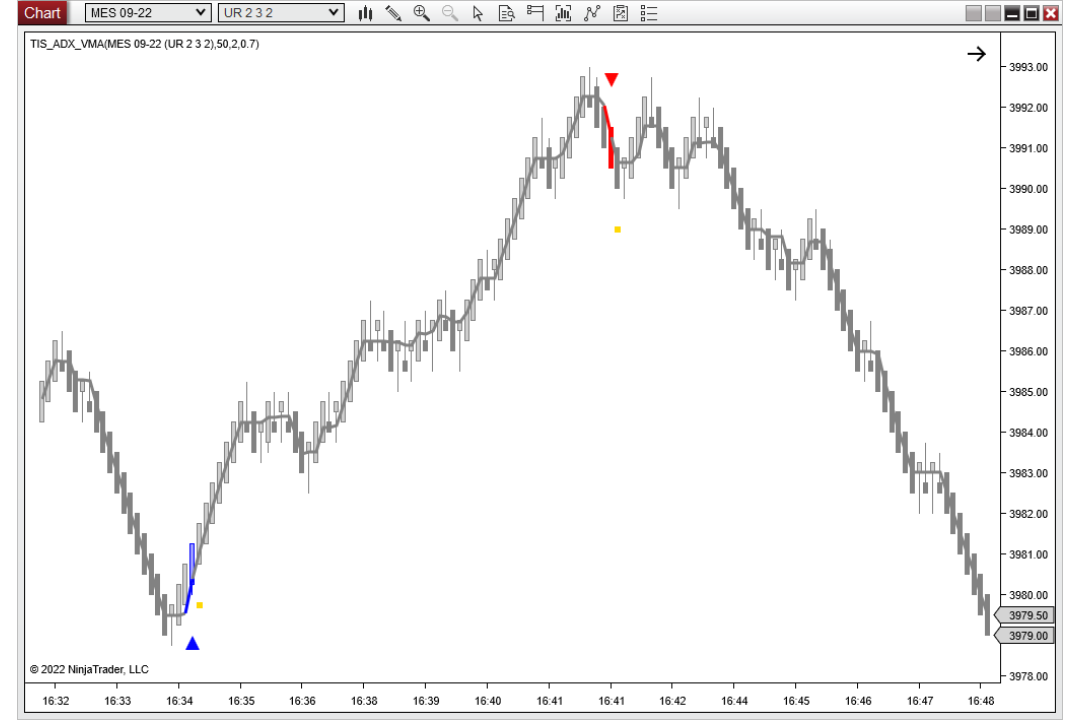Open the Drawing Tools pencil menu
The height and width of the screenshot is (720, 1080).
tap(393, 13)
